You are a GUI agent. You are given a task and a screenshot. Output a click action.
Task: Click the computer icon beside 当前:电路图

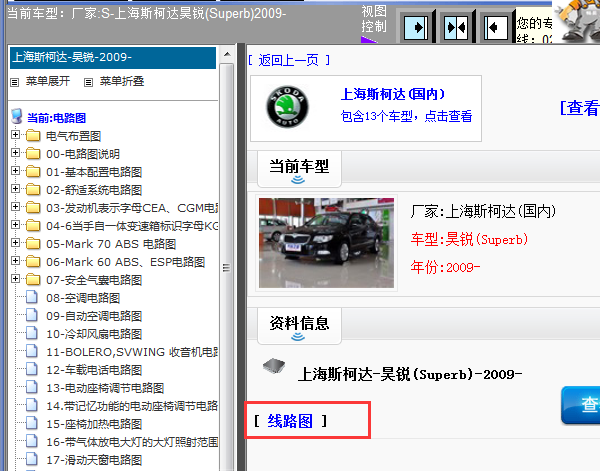point(17,116)
